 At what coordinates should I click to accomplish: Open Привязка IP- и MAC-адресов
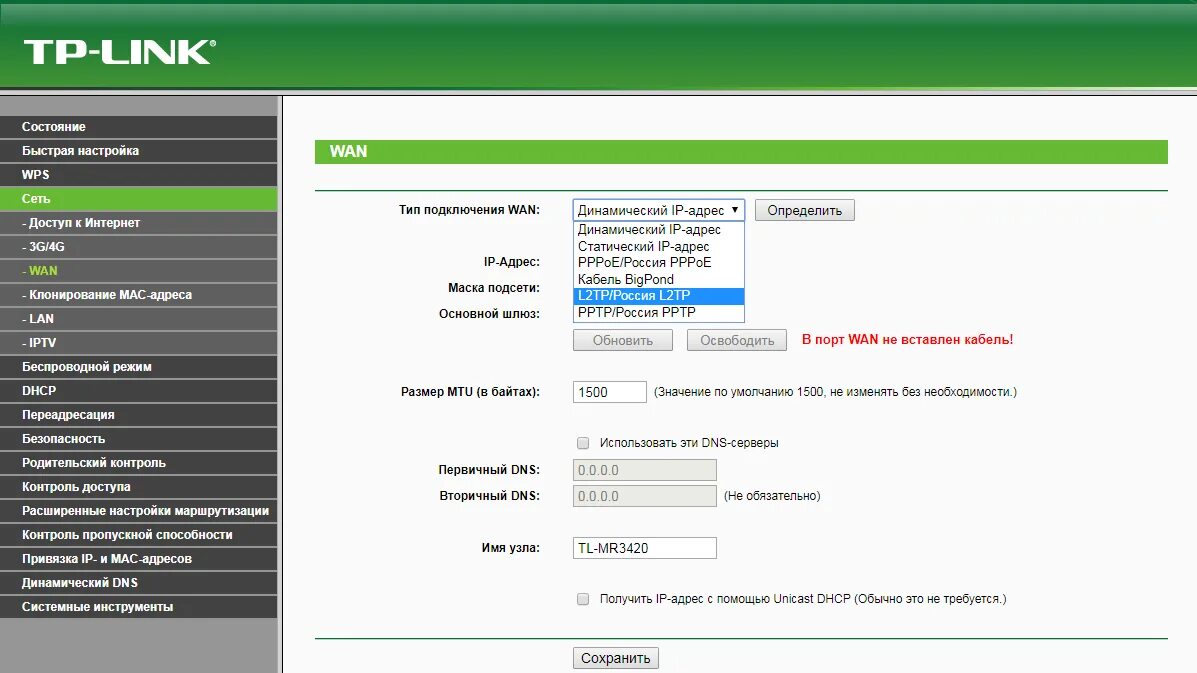click(x=138, y=559)
